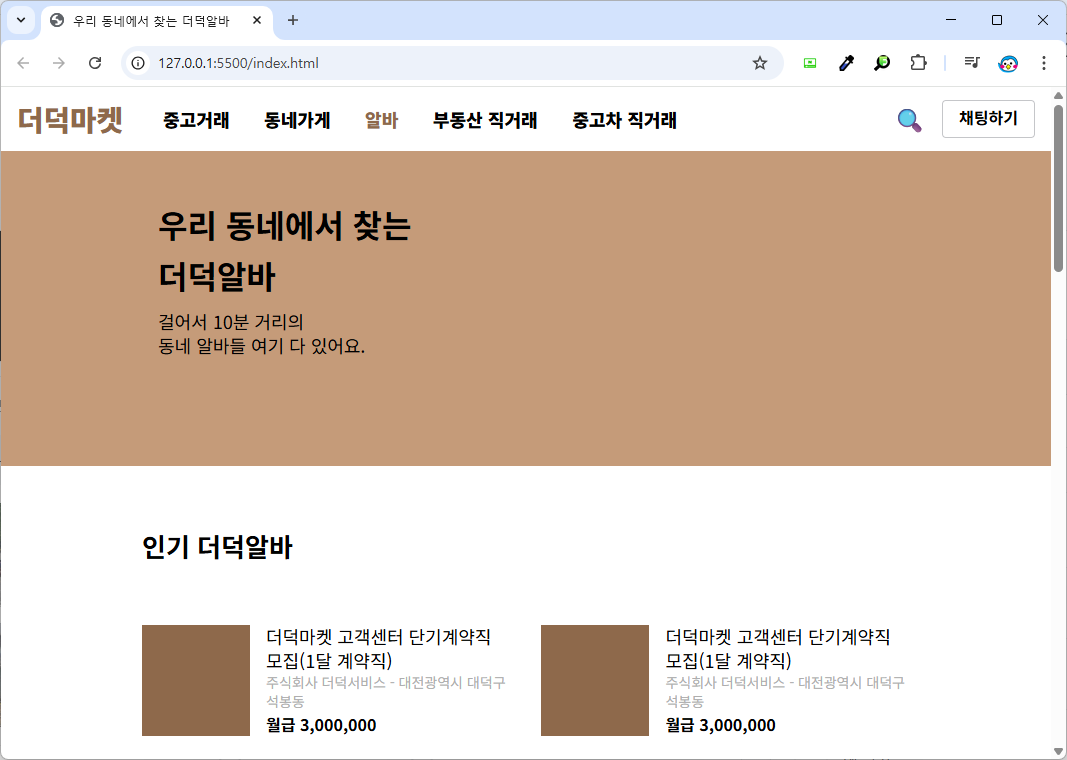The image size is (1067, 760).
Task: Select the 알바 menu item
Action: [382, 120]
